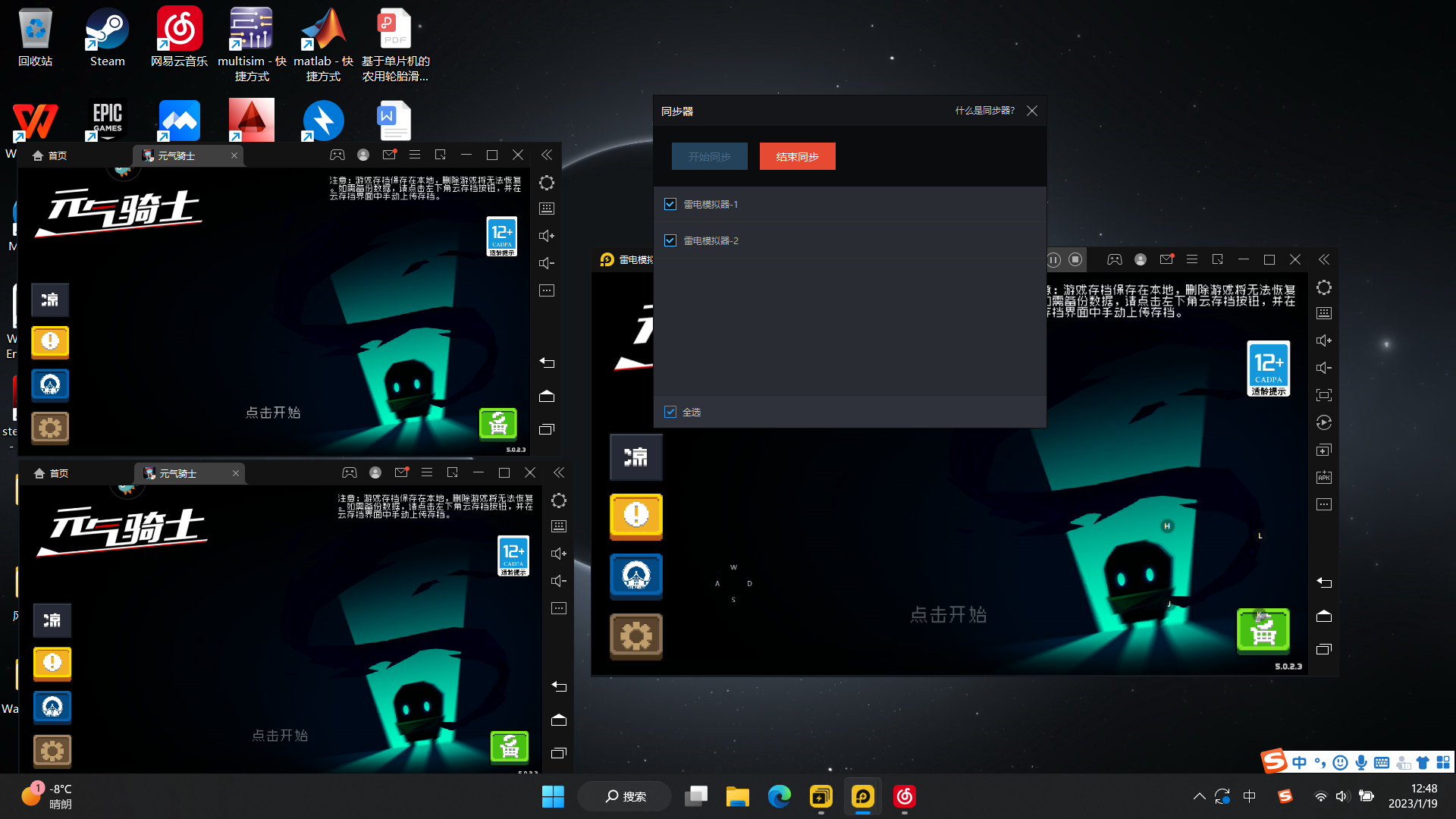Viewport: 1456px width, 819px height.
Task: Show more tools in right emulator sidebar
Action: point(1324,504)
